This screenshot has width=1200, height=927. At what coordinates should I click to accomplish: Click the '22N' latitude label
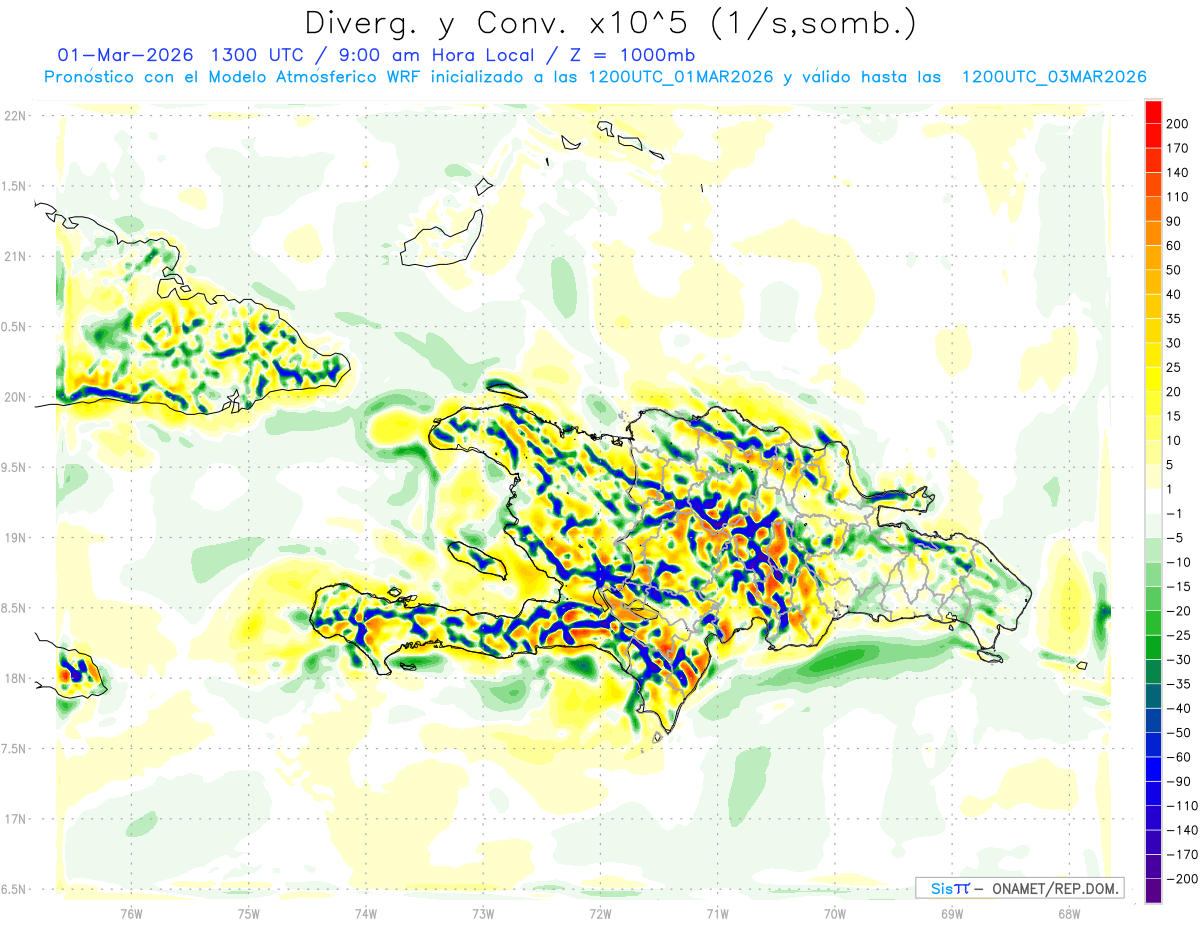[15, 116]
